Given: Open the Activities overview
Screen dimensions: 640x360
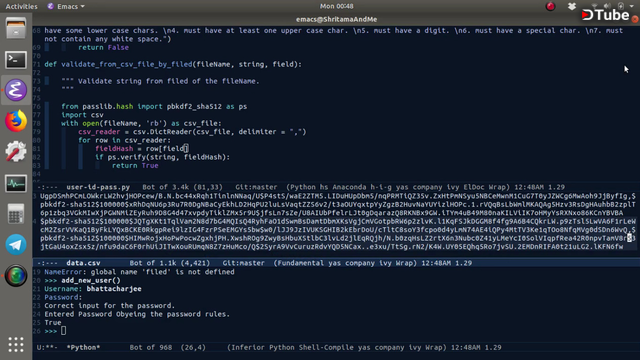Looking at the screenshot, I should [21, 6].
